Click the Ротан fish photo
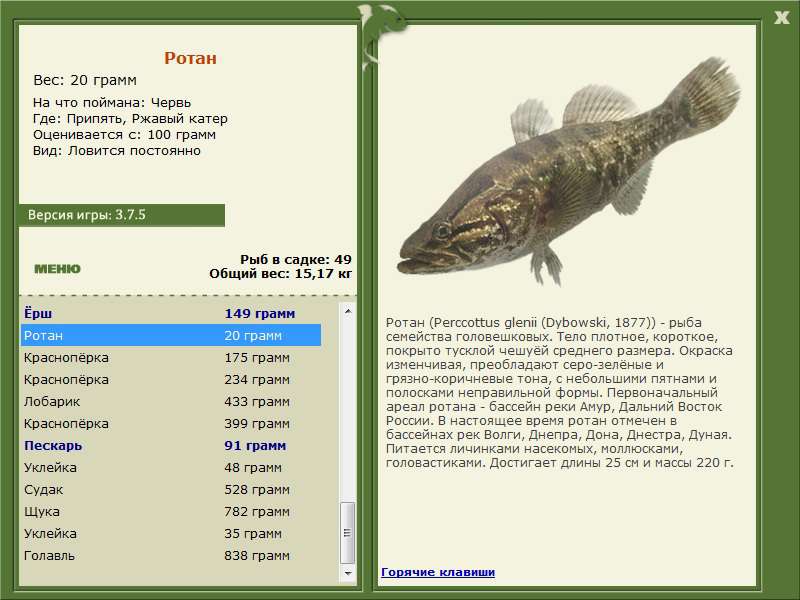The image size is (800, 600). 568,171
